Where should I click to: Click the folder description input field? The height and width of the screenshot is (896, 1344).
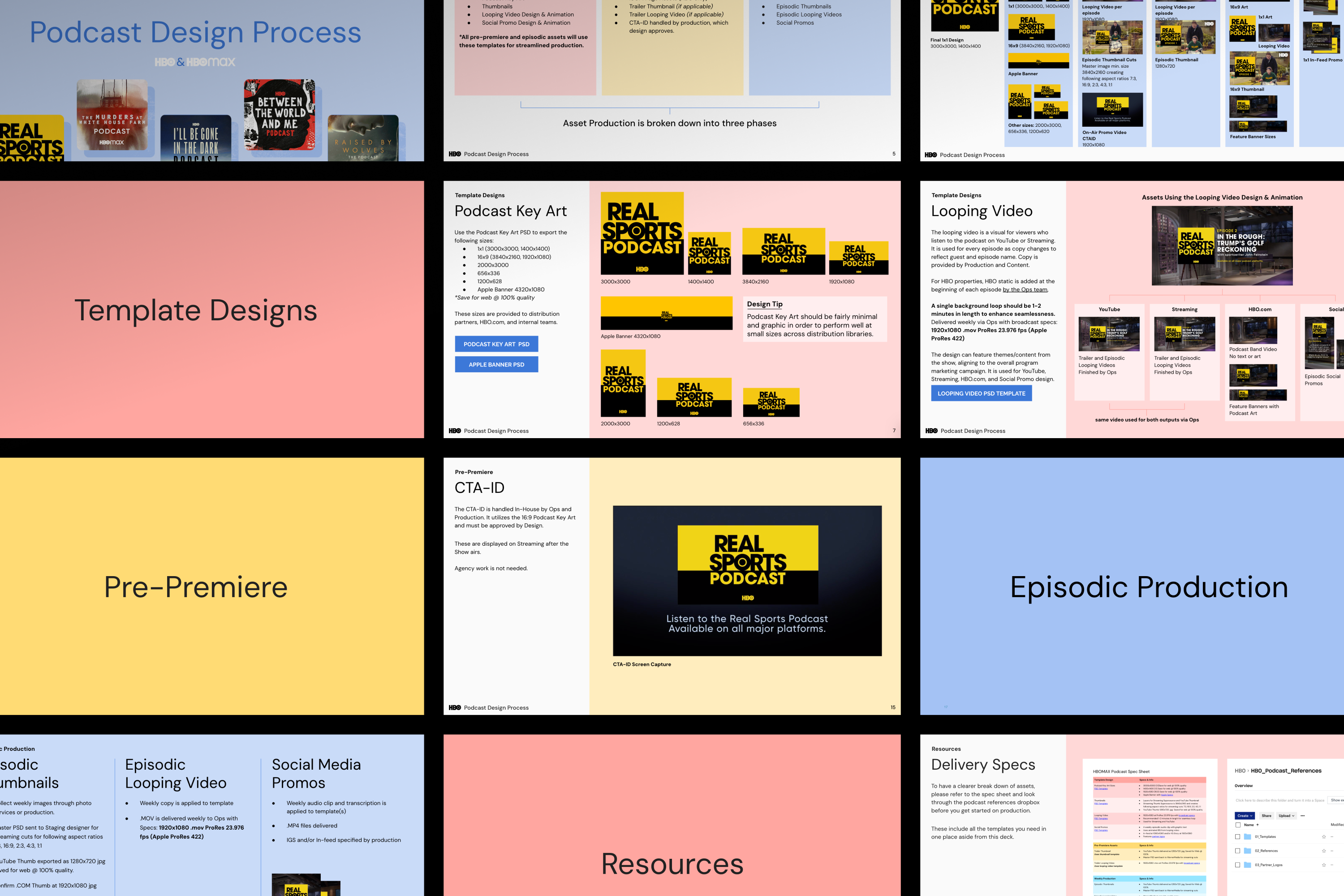[1280, 801]
